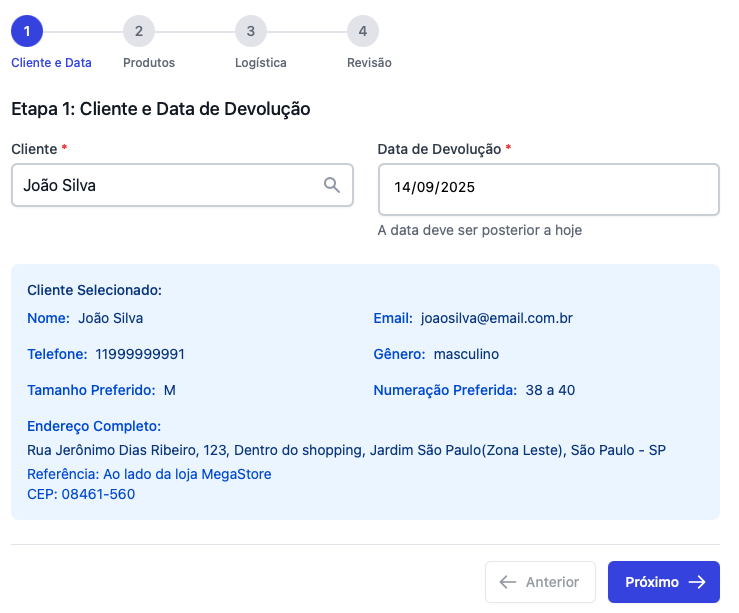Viewport: 739px width, 613px height.
Task: Switch to the Logística step label
Action: (261, 63)
